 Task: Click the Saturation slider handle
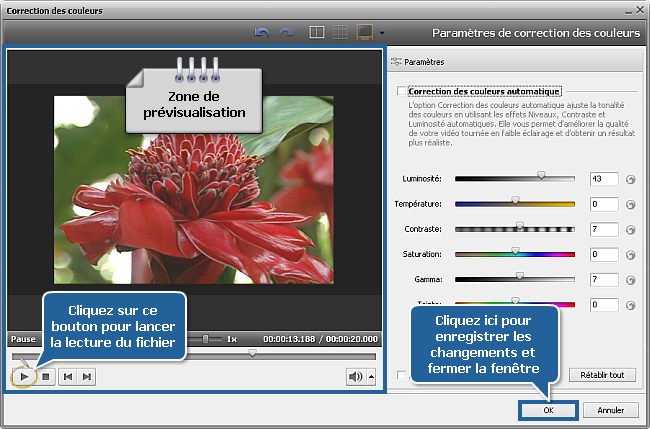[x=515, y=252]
